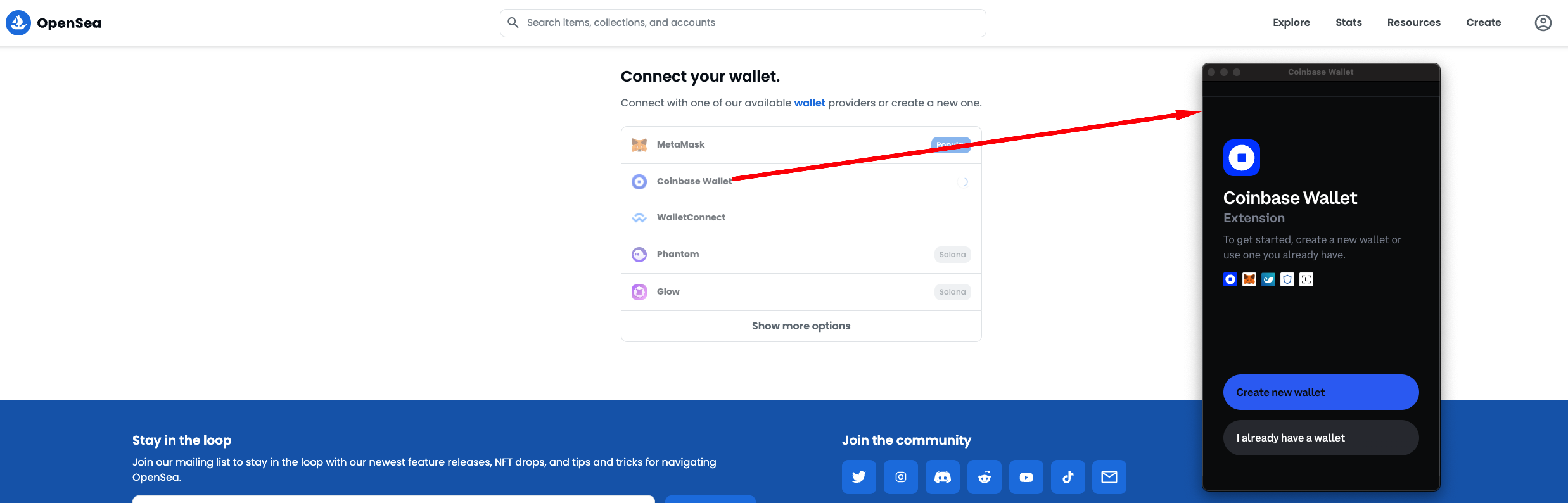Screen dimensions: 1568x503
Task: Select the Coinbase Wallet row in provider list
Action: pyautogui.click(x=801, y=182)
